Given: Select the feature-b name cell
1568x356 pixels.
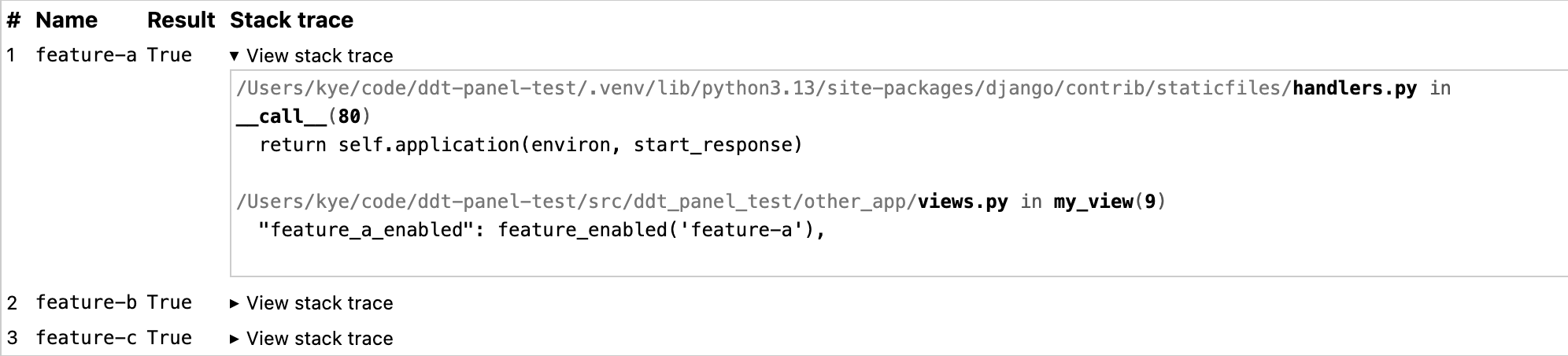Looking at the screenshot, I should coord(86,302).
